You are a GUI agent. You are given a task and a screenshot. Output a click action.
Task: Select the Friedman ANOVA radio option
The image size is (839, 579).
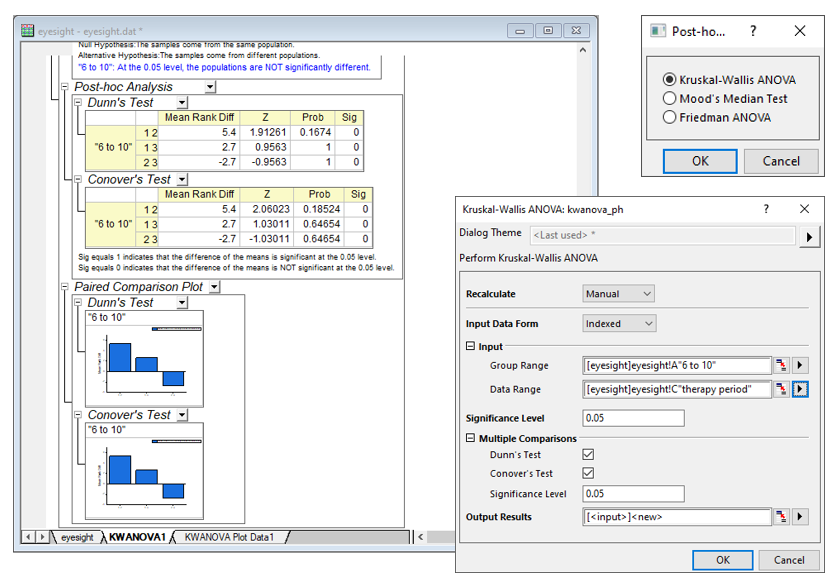(x=670, y=117)
